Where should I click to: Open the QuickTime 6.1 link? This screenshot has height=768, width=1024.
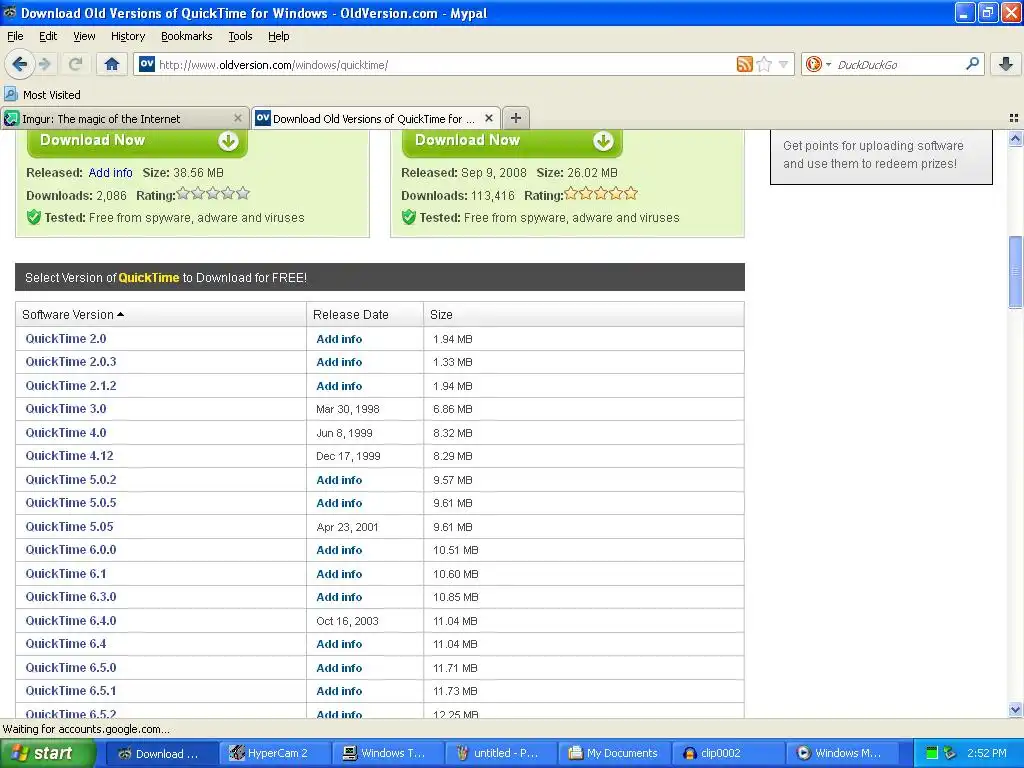tap(65, 573)
